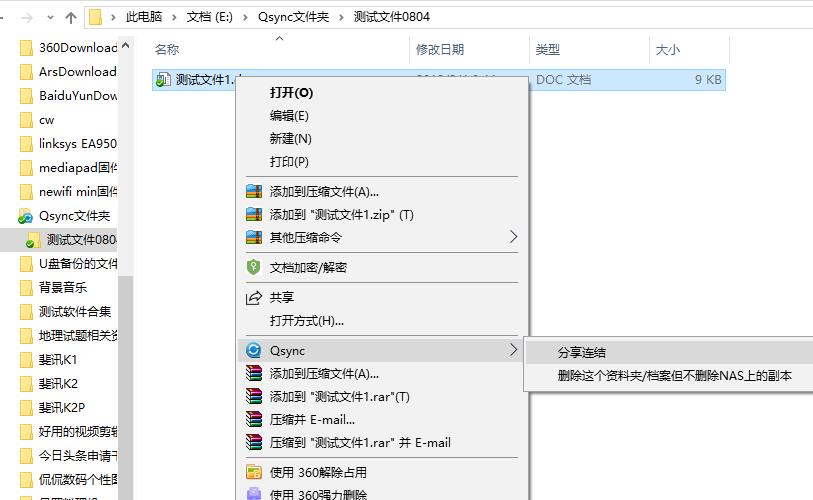Click the 360解除占用 folder icon
This screenshot has width=813, height=500.
(x=254, y=472)
